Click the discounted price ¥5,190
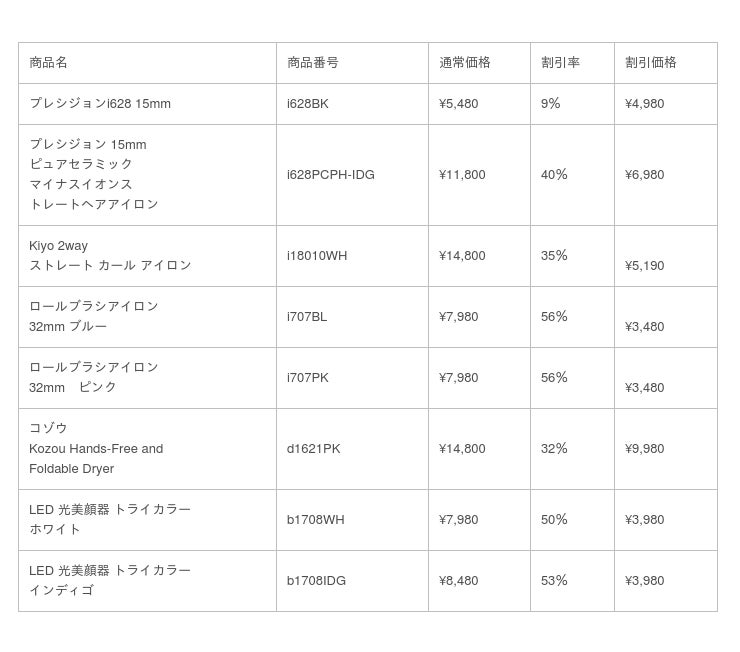 pyautogui.click(x=645, y=266)
